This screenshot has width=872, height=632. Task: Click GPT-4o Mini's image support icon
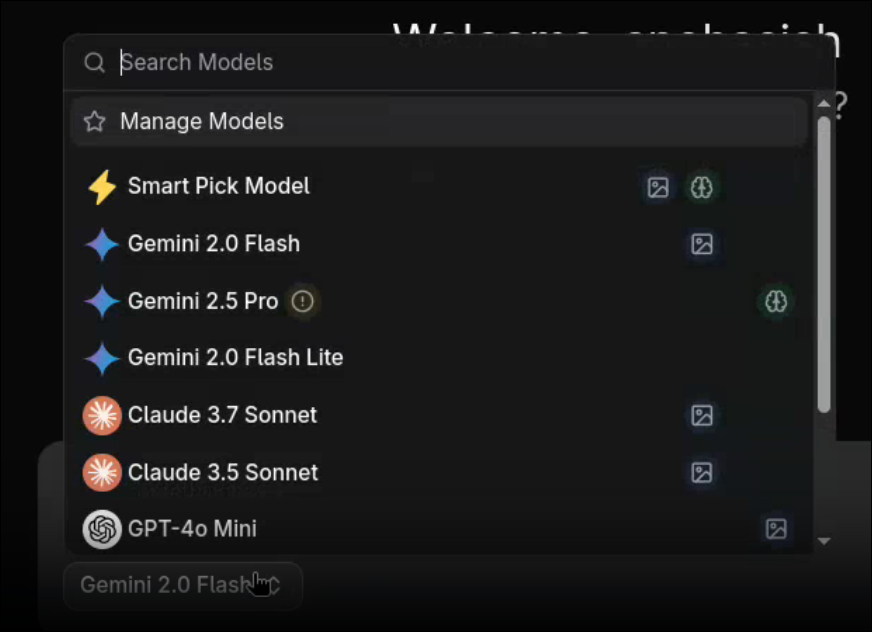click(776, 529)
